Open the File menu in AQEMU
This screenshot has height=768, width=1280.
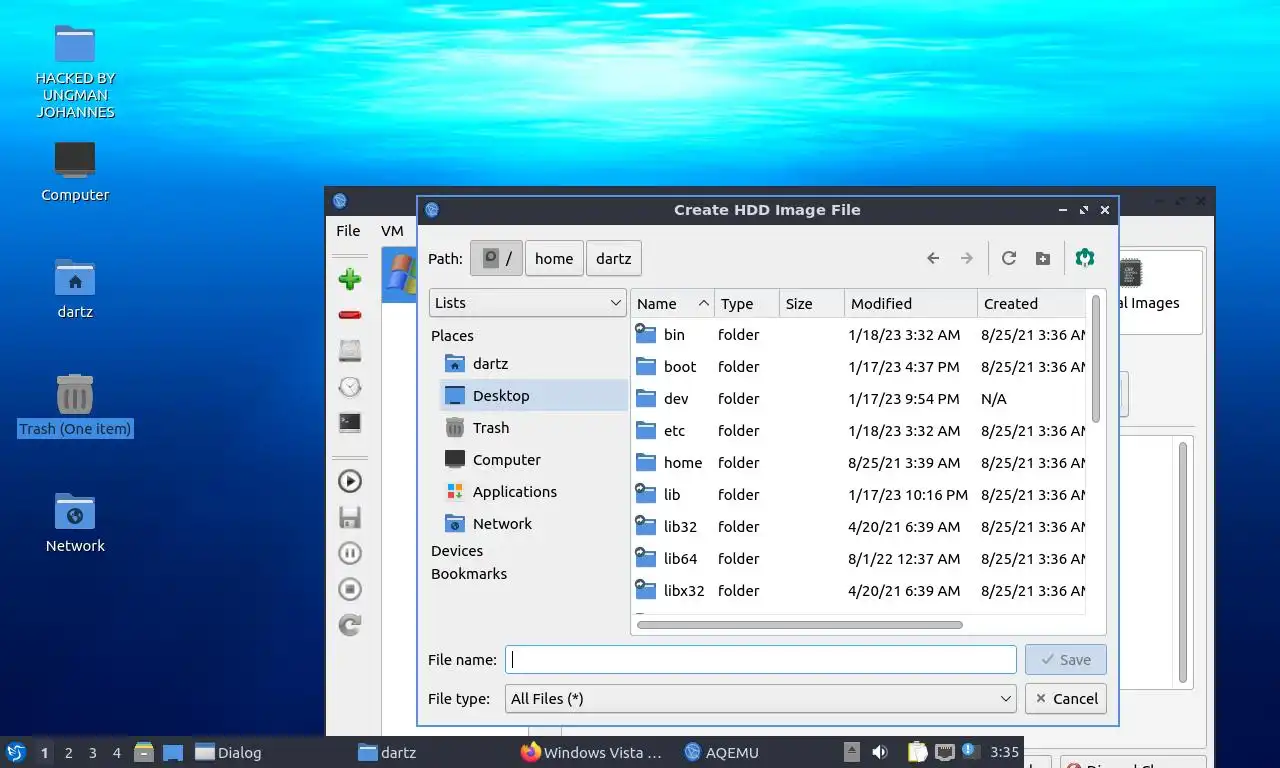tap(348, 231)
